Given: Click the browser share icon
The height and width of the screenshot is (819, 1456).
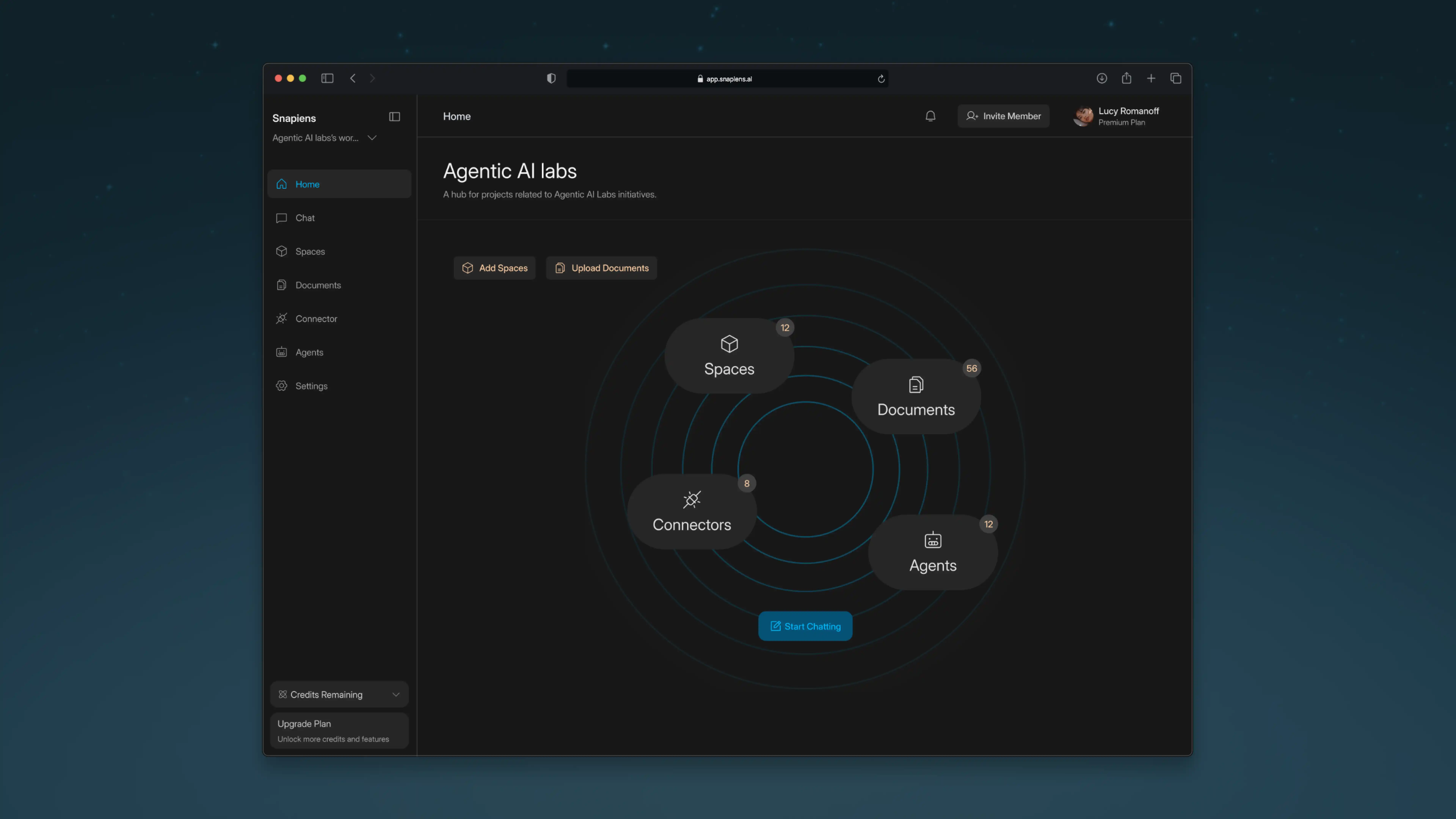Looking at the screenshot, I should pyautogui.click(x=1127, y=78).
